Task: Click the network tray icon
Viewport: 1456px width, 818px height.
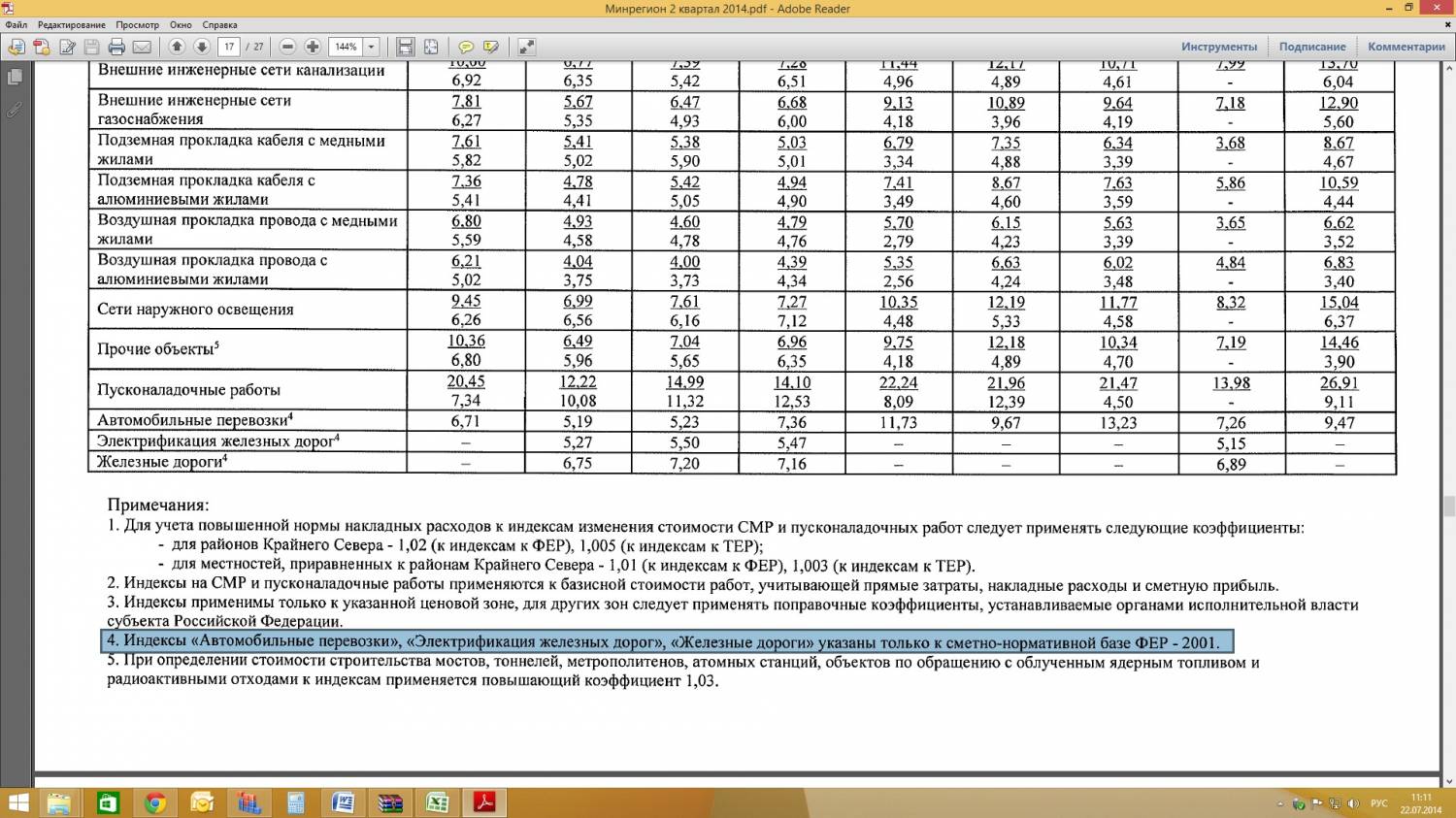Action: pos(1336,803)
